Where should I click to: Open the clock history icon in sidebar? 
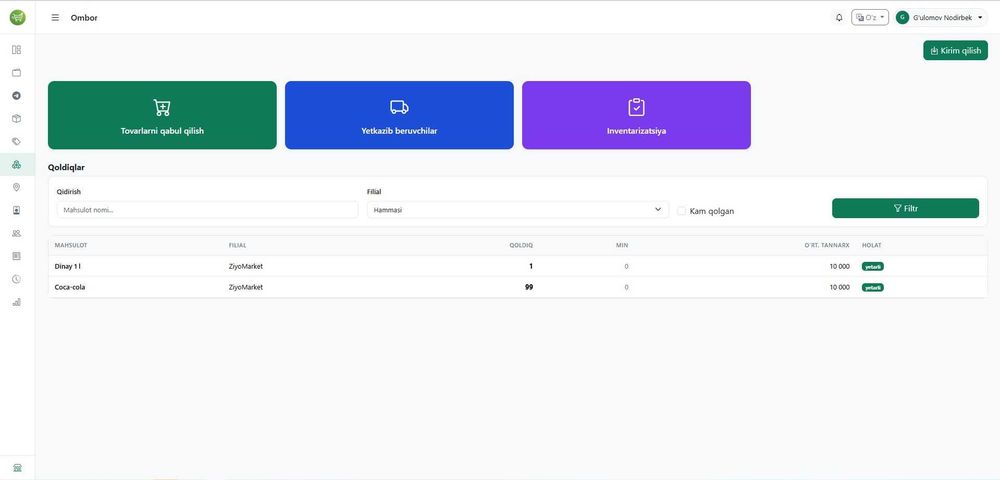point(17,279)
